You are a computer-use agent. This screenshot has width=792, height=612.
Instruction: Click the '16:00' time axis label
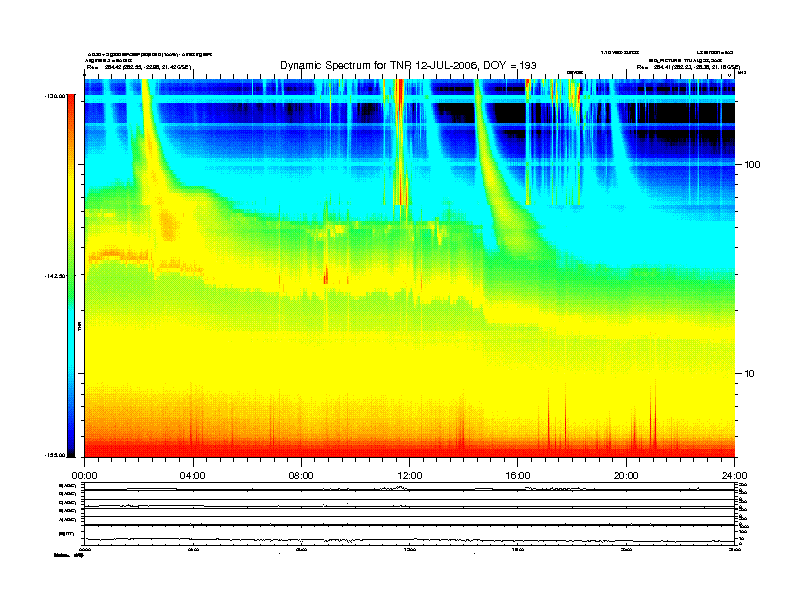click(518, 476)
